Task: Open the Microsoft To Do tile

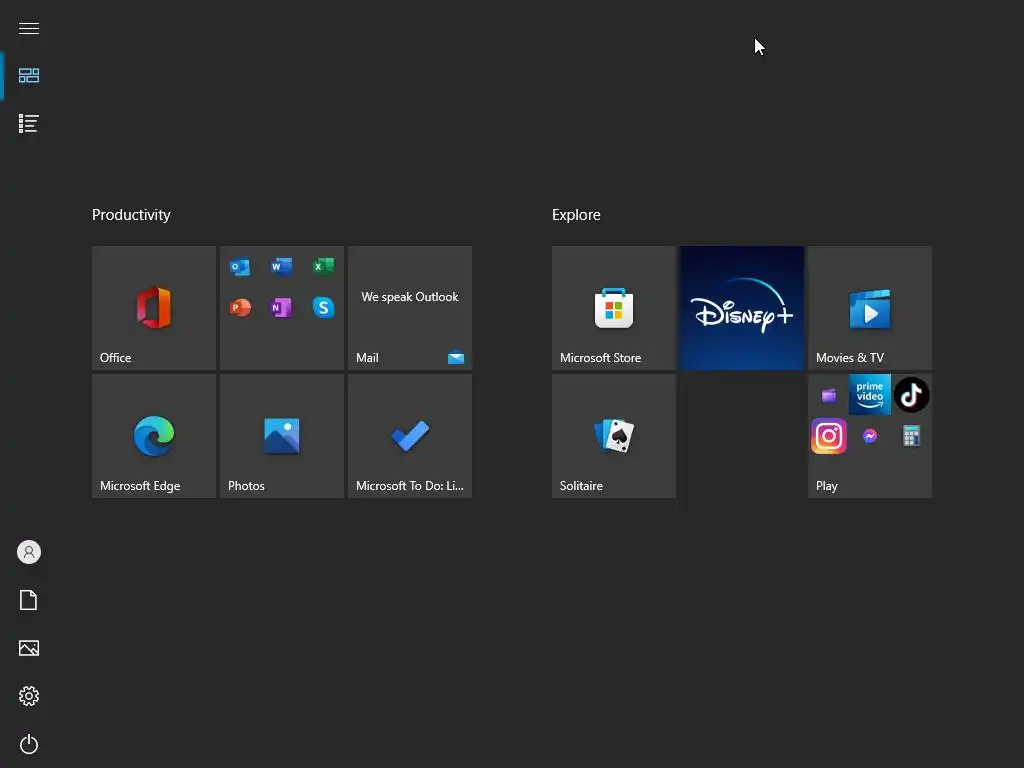Action: pyautogui.click(x=410, y=436)
